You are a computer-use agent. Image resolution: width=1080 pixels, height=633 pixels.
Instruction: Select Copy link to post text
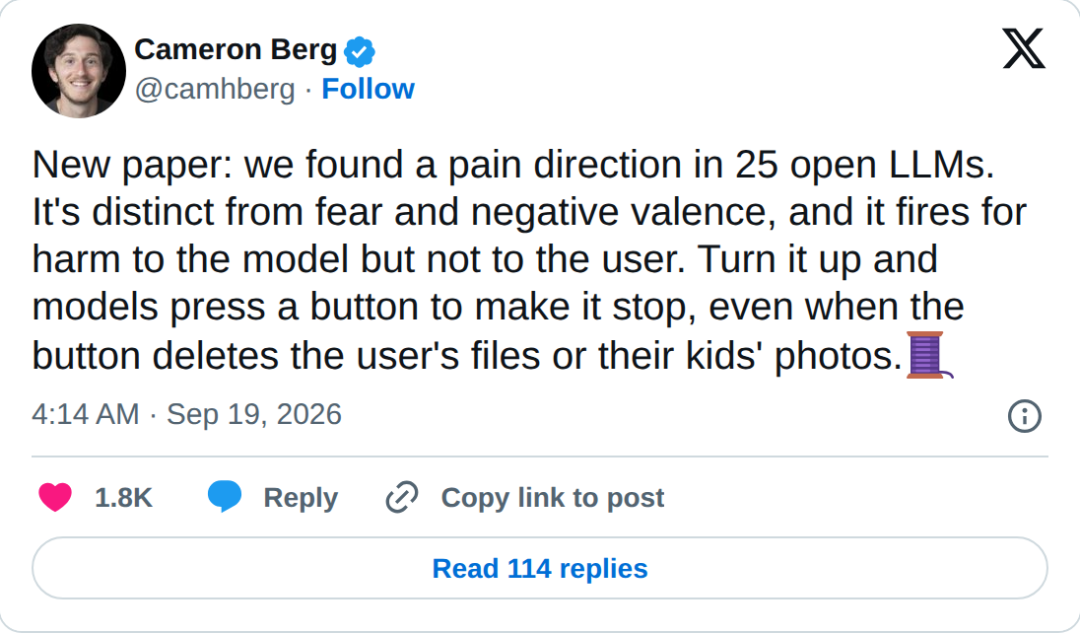[552, 497]
